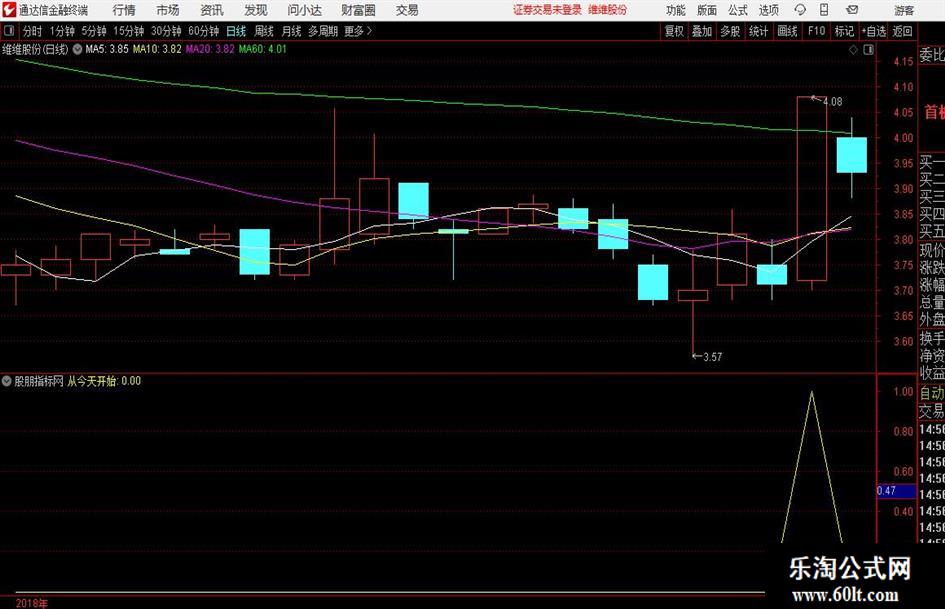Select the 日线 daily period
This screenshot has width=945, height=609.
coord(236,31)
